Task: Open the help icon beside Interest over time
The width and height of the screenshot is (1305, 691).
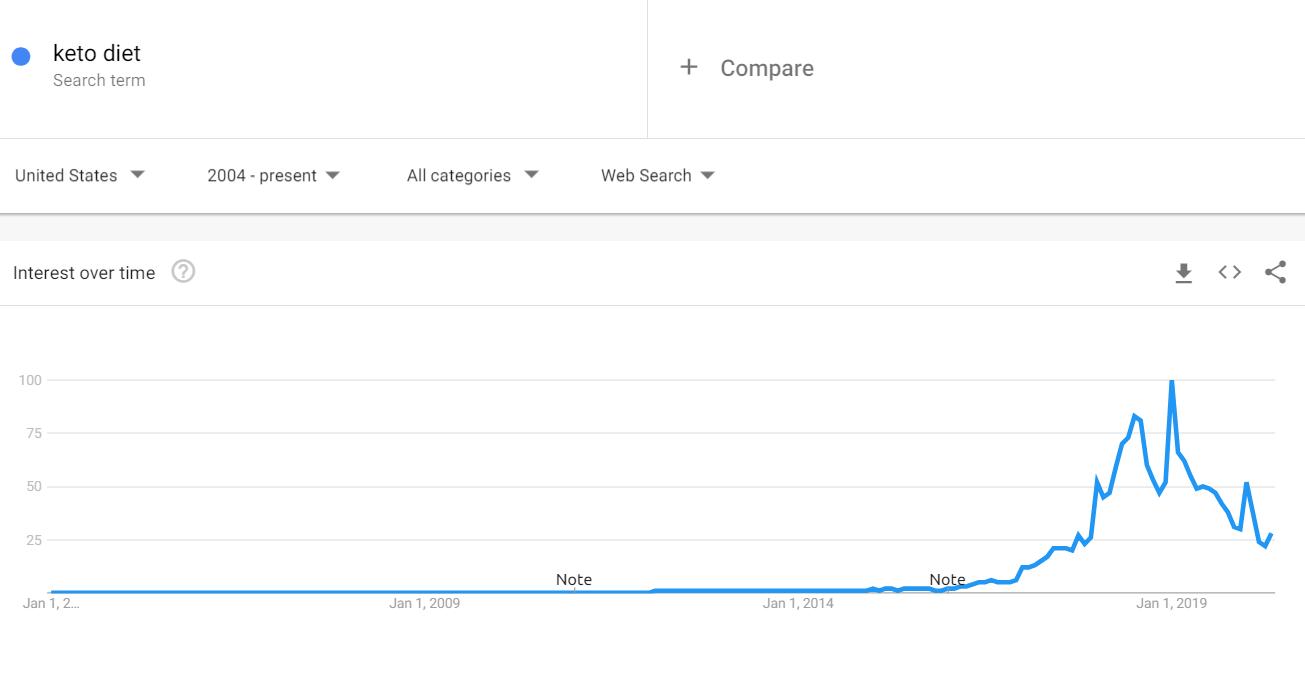Action: pos(183,272)
